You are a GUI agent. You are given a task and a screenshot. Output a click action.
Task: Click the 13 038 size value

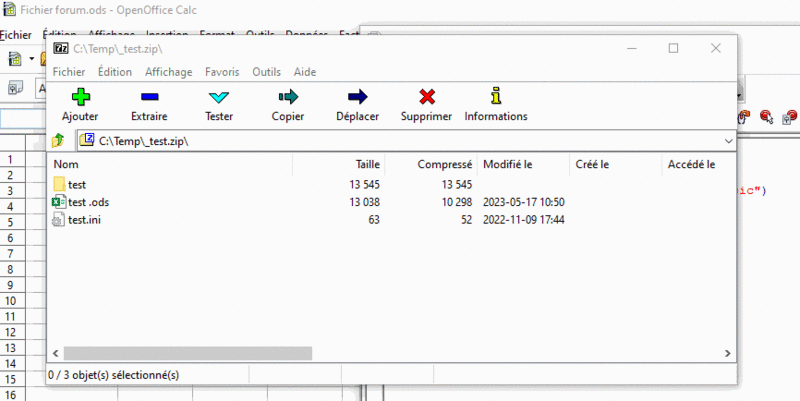[x=364, y=203]
